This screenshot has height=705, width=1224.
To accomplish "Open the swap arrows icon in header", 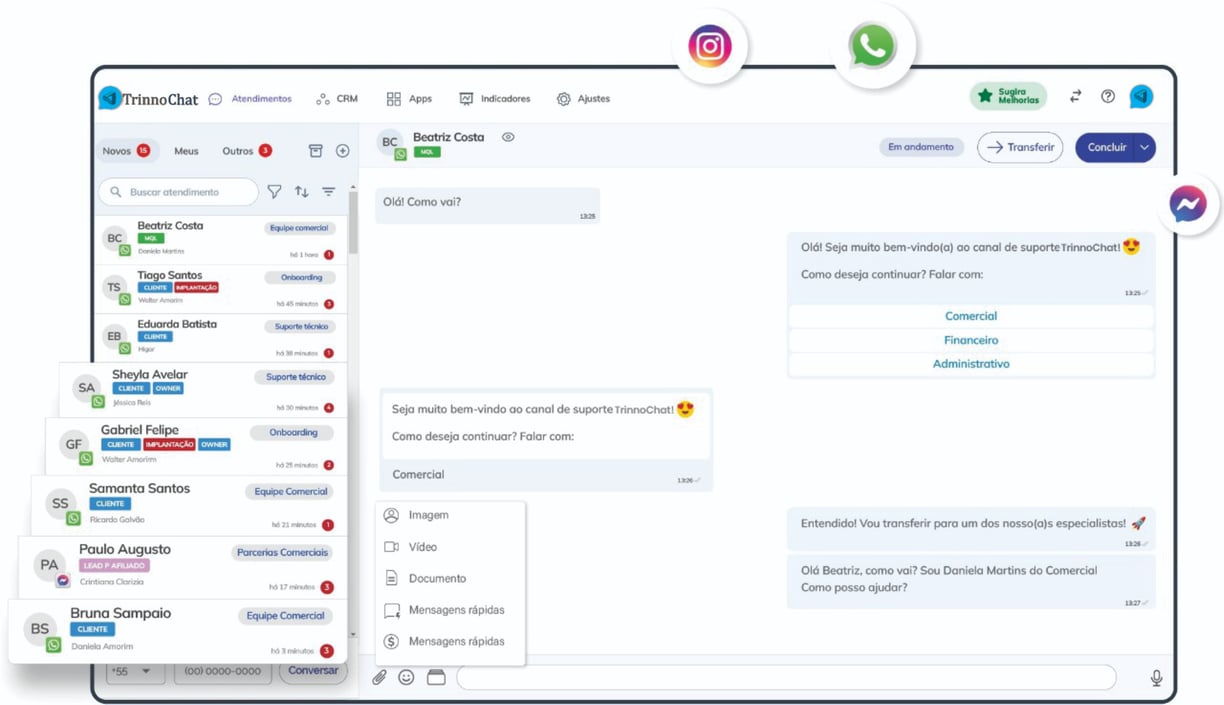I will [x=1075, y=96].
